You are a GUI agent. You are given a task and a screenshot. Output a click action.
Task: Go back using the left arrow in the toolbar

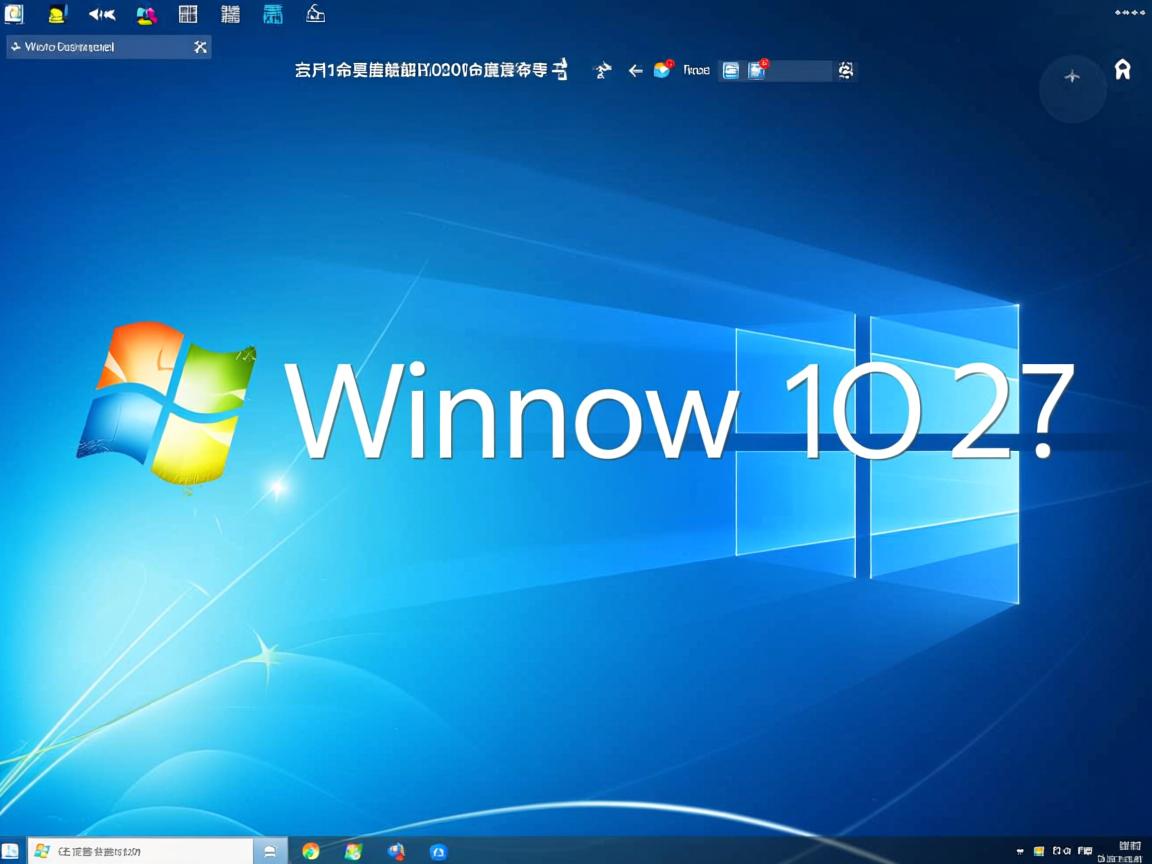point(636,70)
